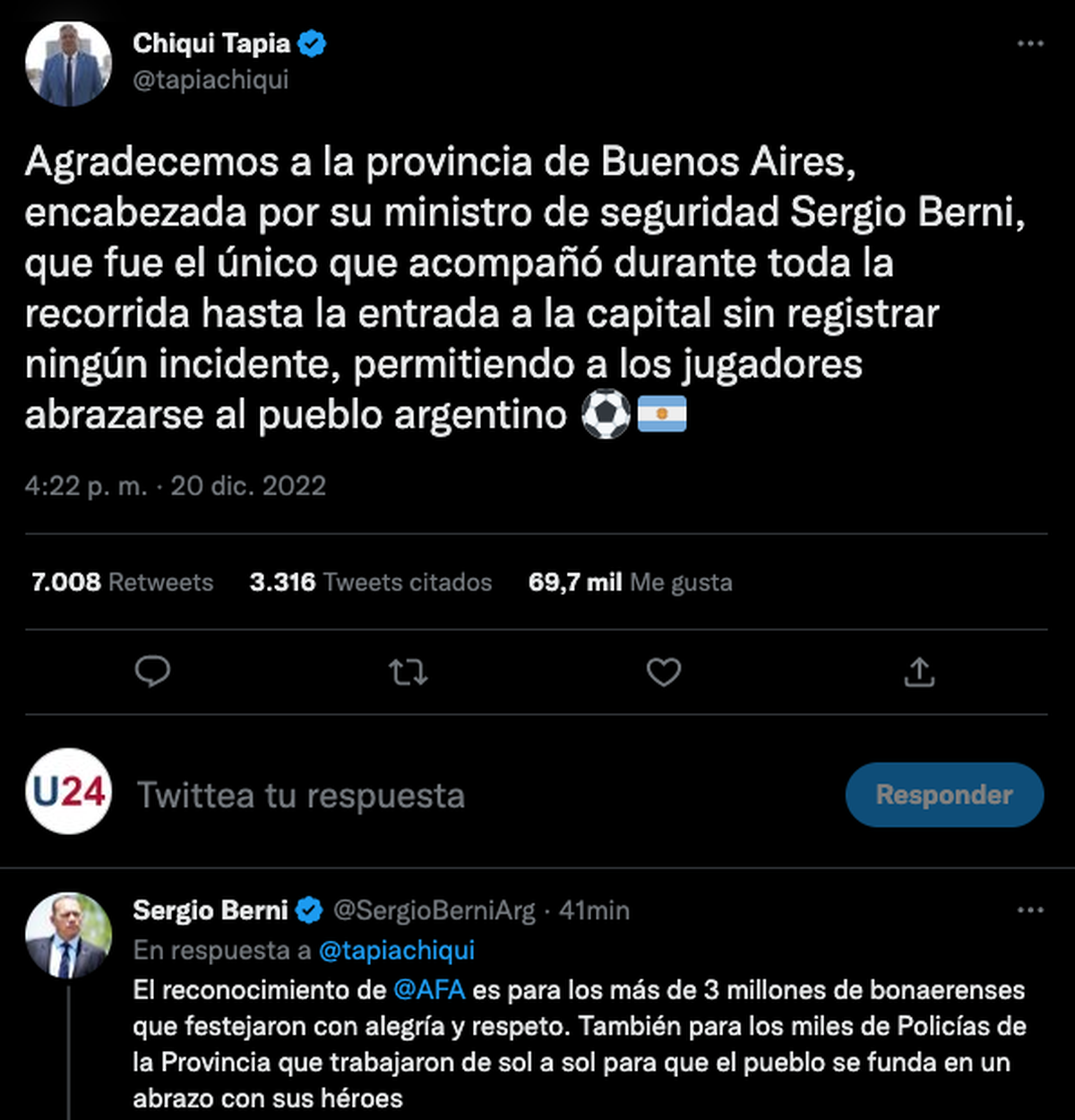Open Sergio Berni's avatar photo
This screenshot has width=1075, height=1120.
[68, 935]
